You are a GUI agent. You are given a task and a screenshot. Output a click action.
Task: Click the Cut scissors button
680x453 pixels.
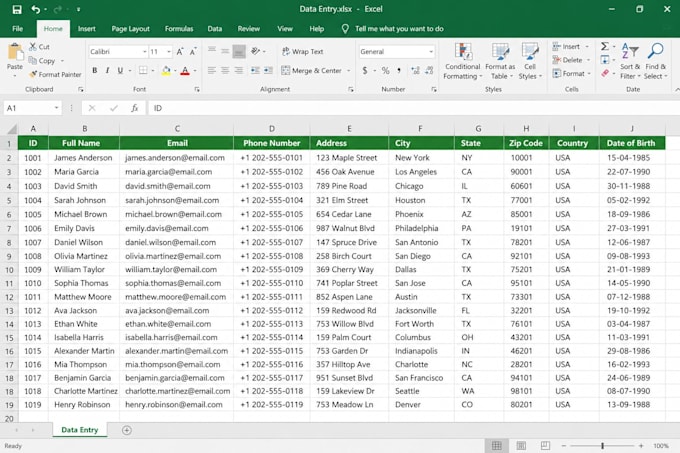tap(39, 46)
